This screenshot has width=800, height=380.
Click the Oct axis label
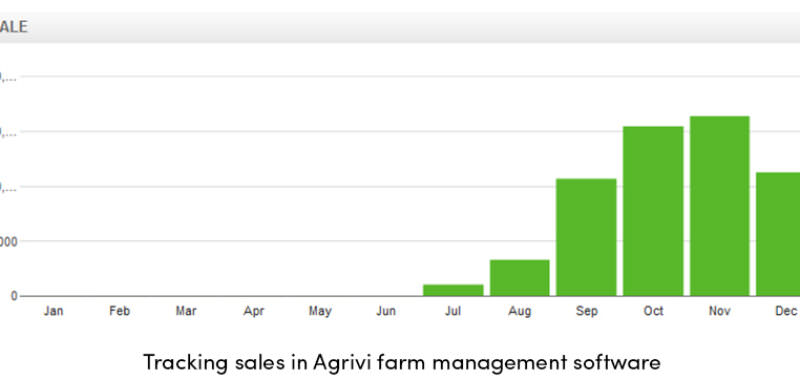(x=653, y=311)
